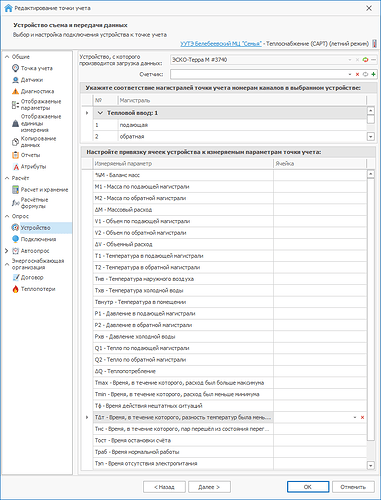
Task: Click the Ячейка column header
Action: (320, 164)
